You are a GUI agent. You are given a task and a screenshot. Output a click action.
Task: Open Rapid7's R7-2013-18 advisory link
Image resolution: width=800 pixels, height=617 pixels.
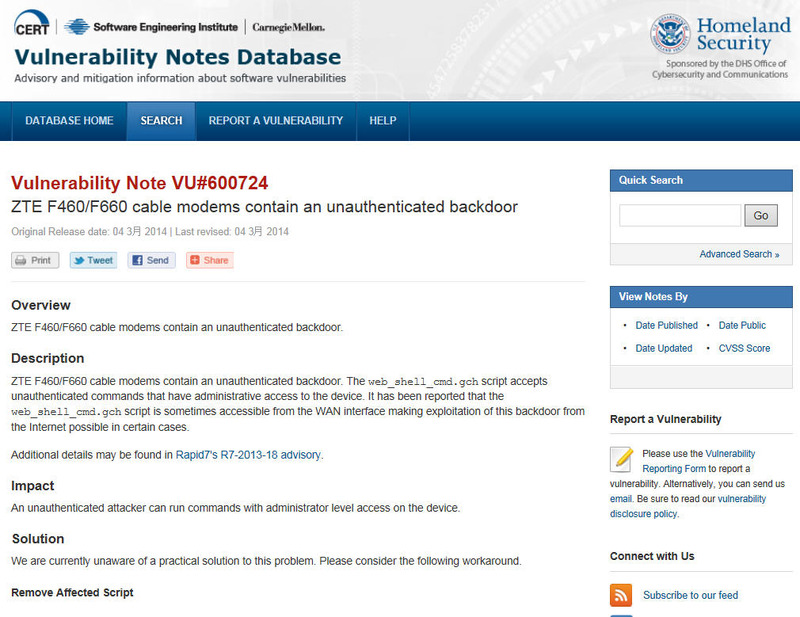[250, 454]
